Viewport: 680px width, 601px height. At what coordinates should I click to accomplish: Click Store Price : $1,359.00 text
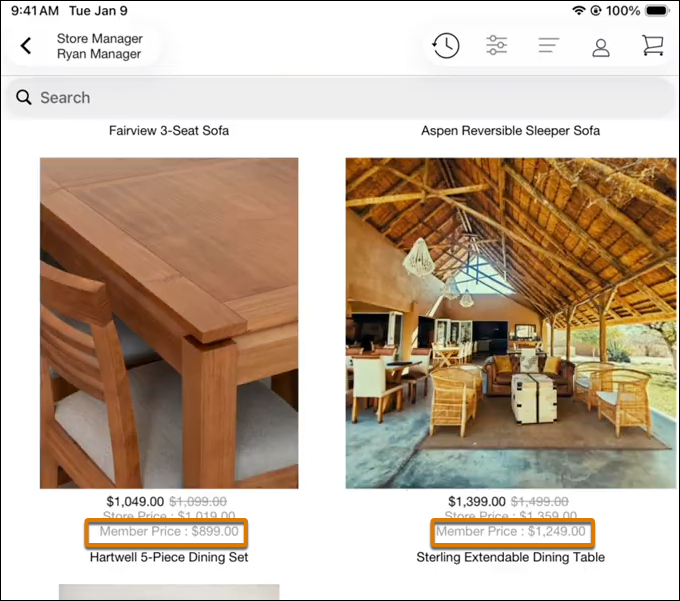(x=510, y=515)
